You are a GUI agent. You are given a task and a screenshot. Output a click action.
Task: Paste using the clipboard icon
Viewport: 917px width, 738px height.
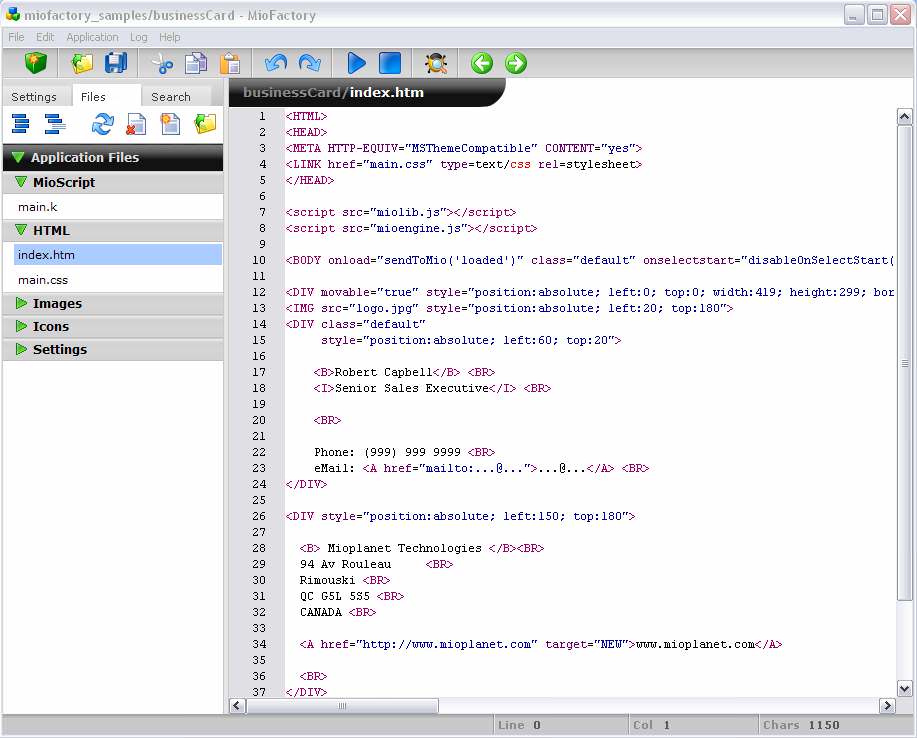230,63
